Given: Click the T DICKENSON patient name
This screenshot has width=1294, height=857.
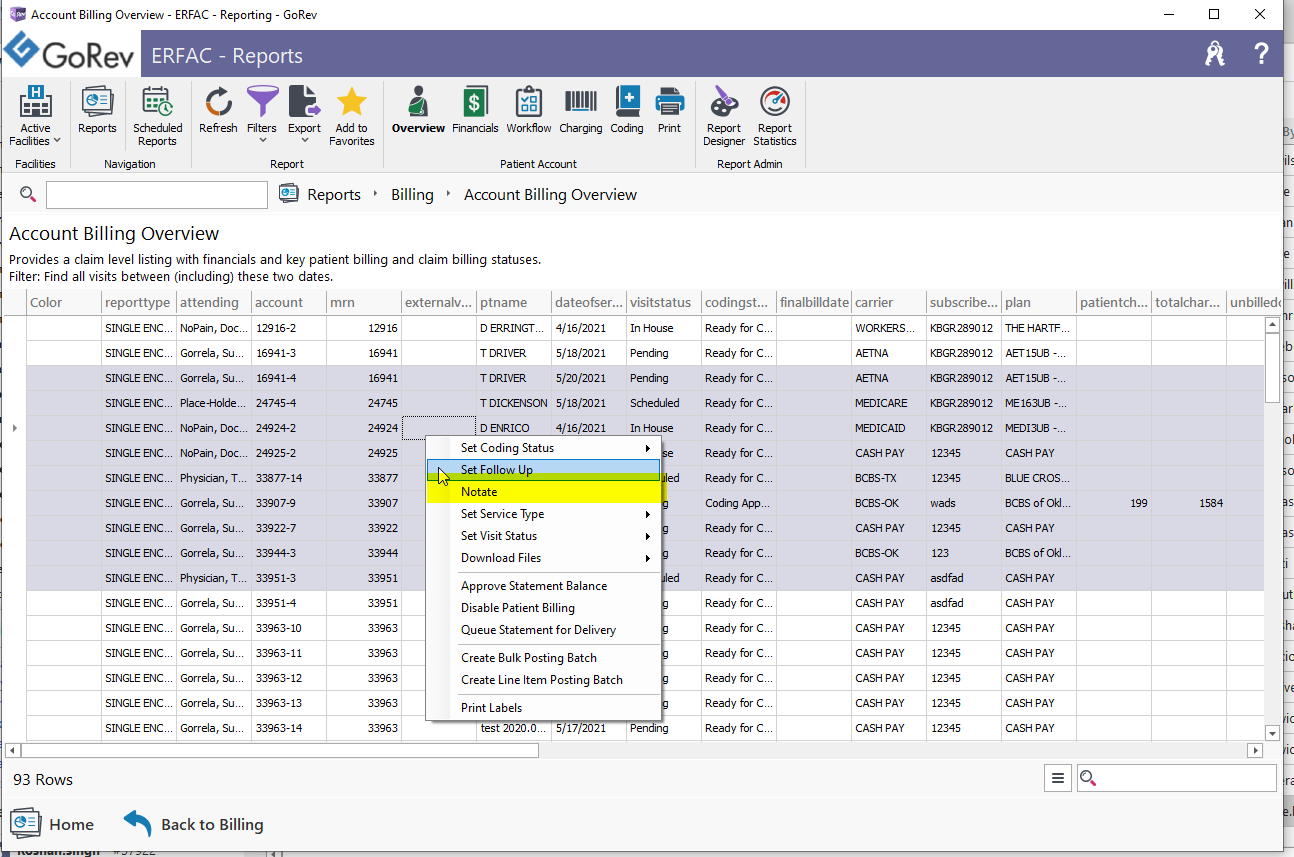Looking at the screenshot, I should (514, 403).
